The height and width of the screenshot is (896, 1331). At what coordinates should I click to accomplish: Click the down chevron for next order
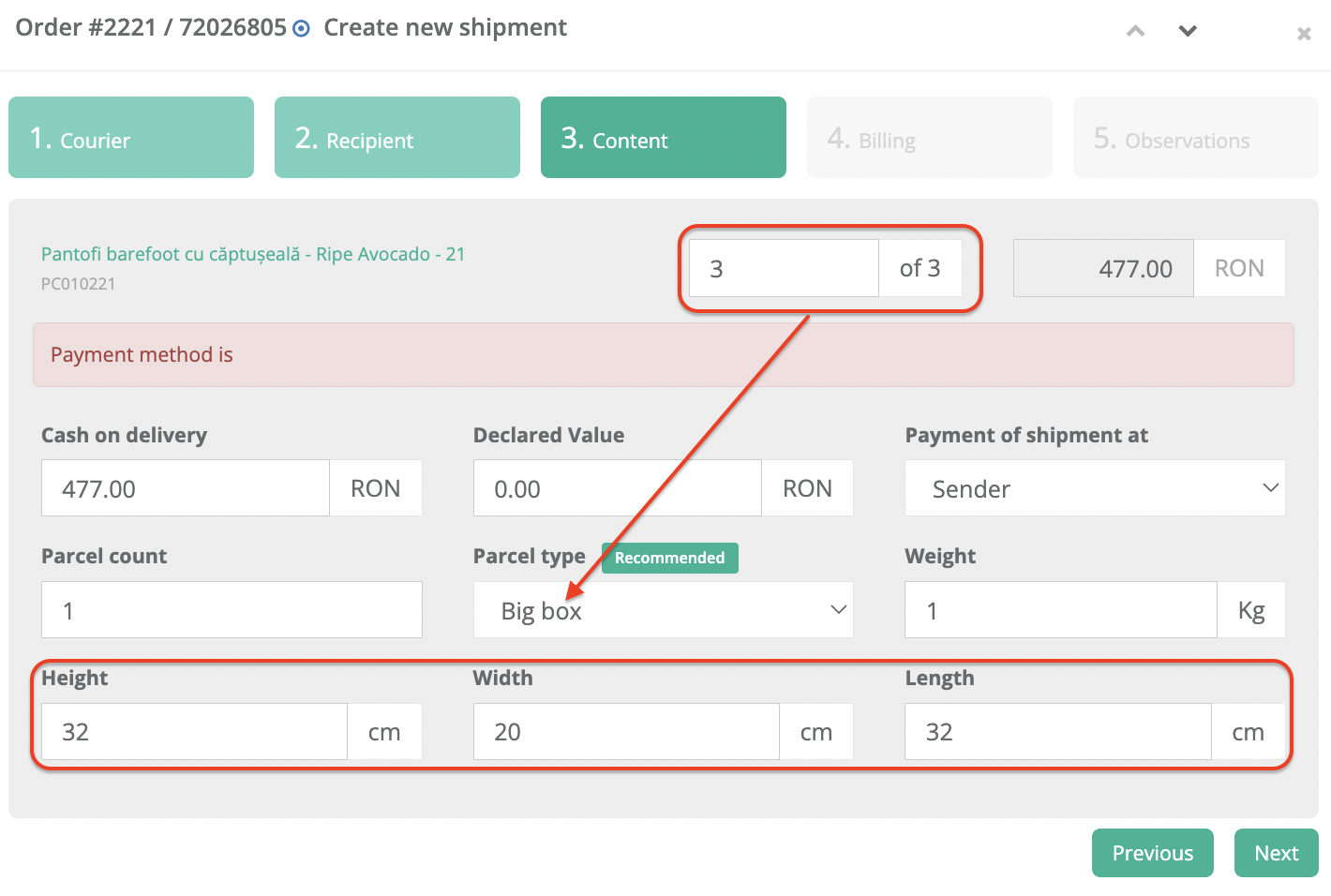pyautogui.click(x=1188, y=31)
